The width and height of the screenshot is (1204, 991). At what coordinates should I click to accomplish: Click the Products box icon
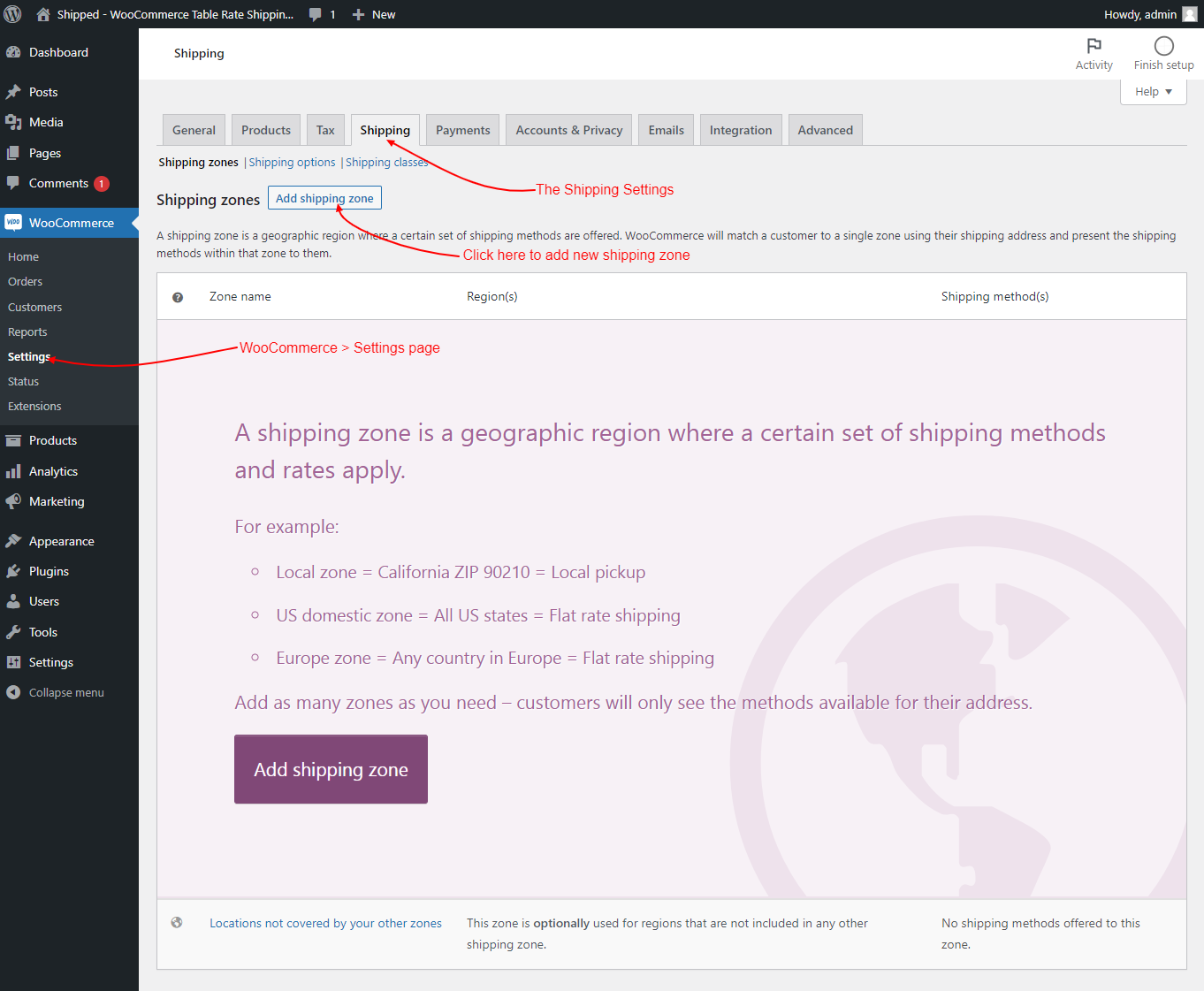[x=13, y=440]
